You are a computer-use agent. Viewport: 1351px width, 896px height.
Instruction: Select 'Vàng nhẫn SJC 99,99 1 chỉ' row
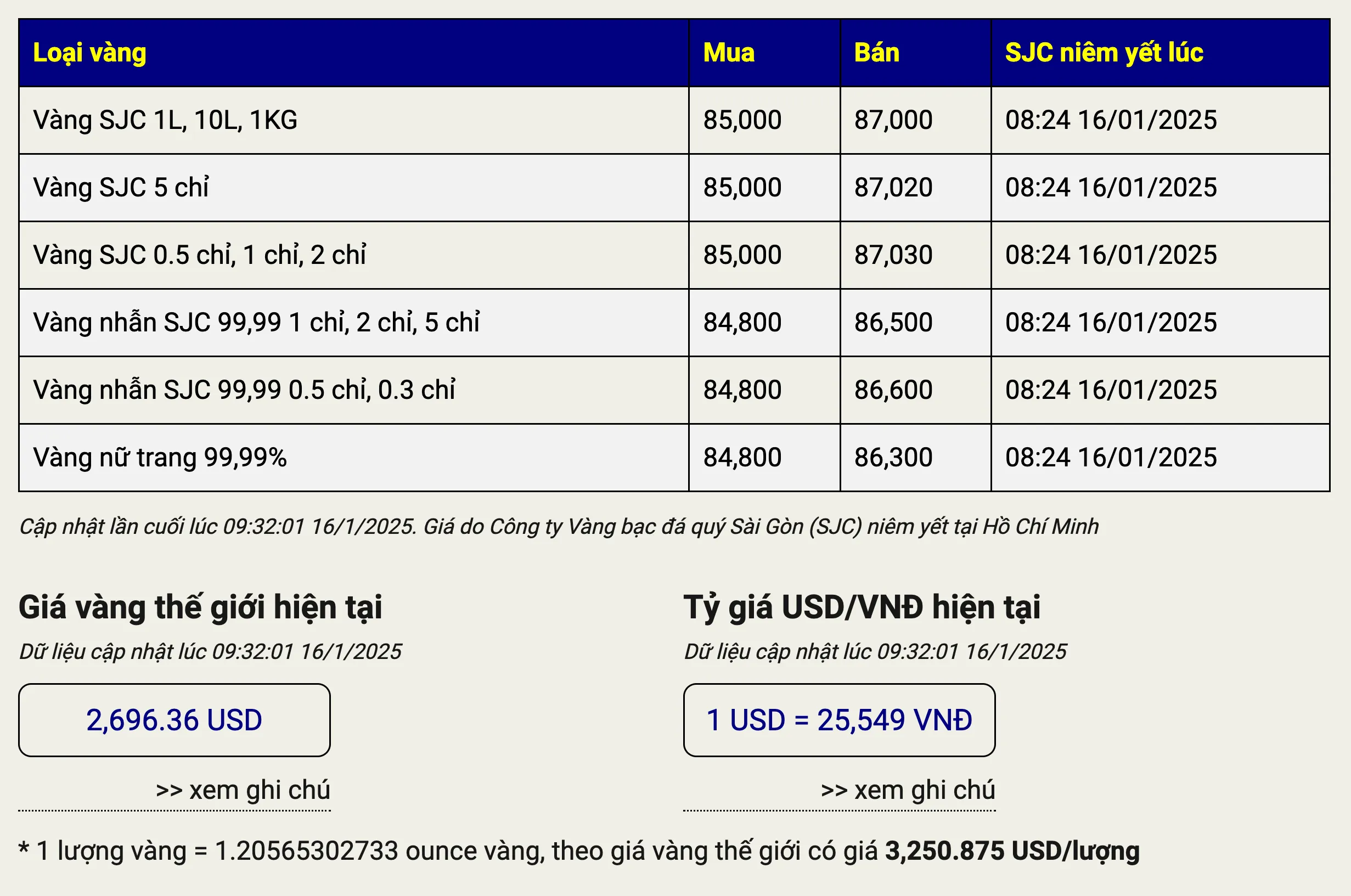click(256, 322)
